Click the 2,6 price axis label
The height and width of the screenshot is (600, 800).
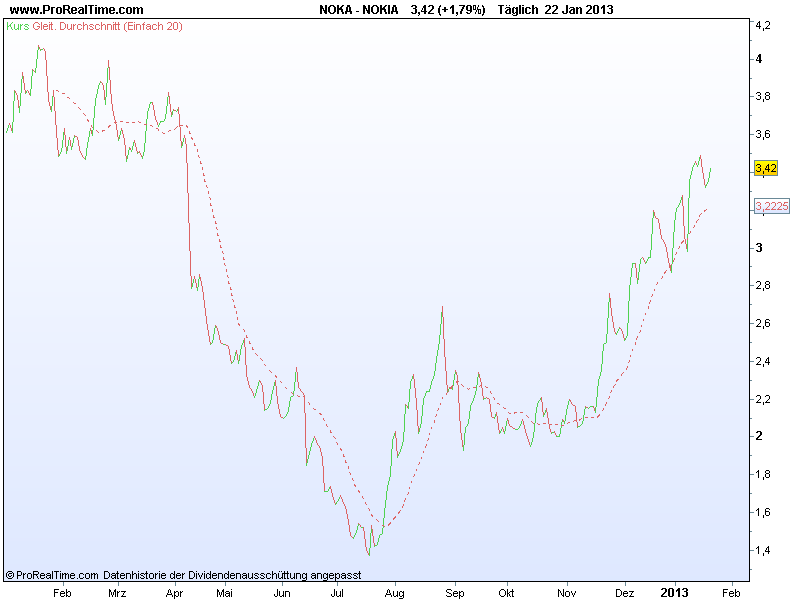click(763, 323)
